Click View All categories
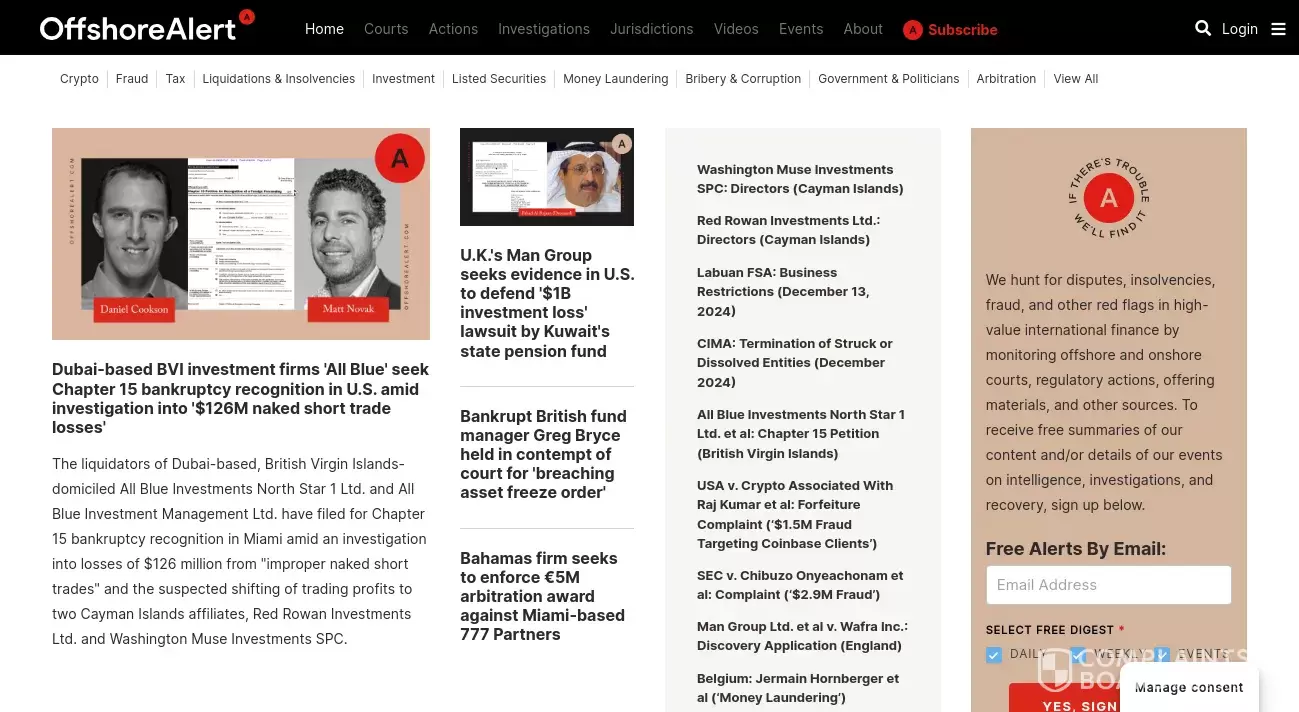 1076,79
